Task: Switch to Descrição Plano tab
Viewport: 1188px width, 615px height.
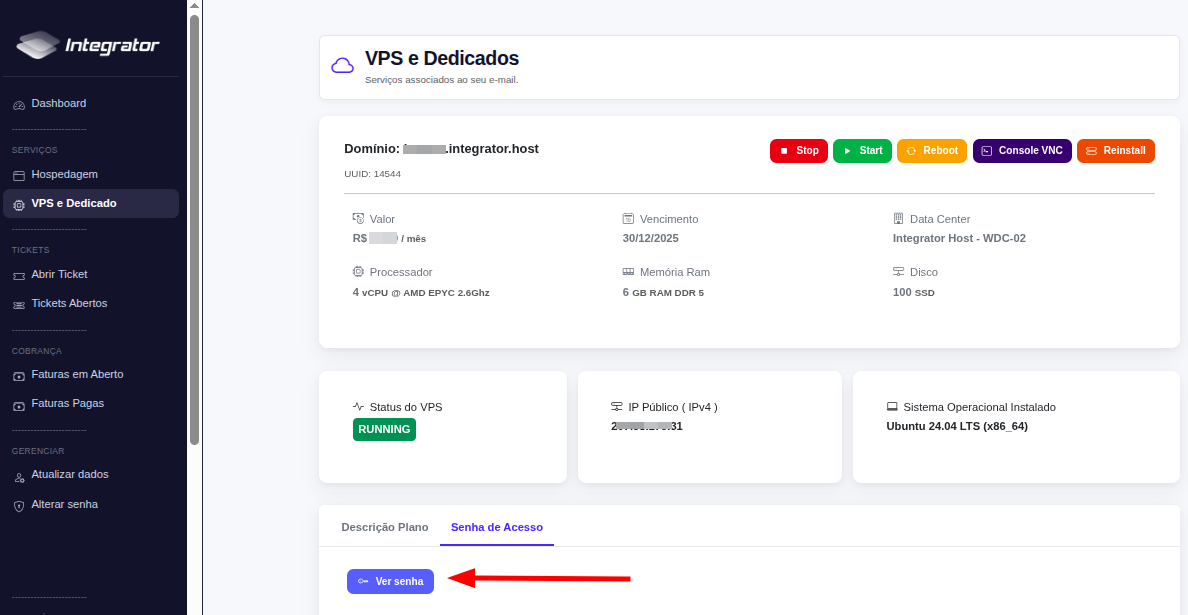Action: 384,527
